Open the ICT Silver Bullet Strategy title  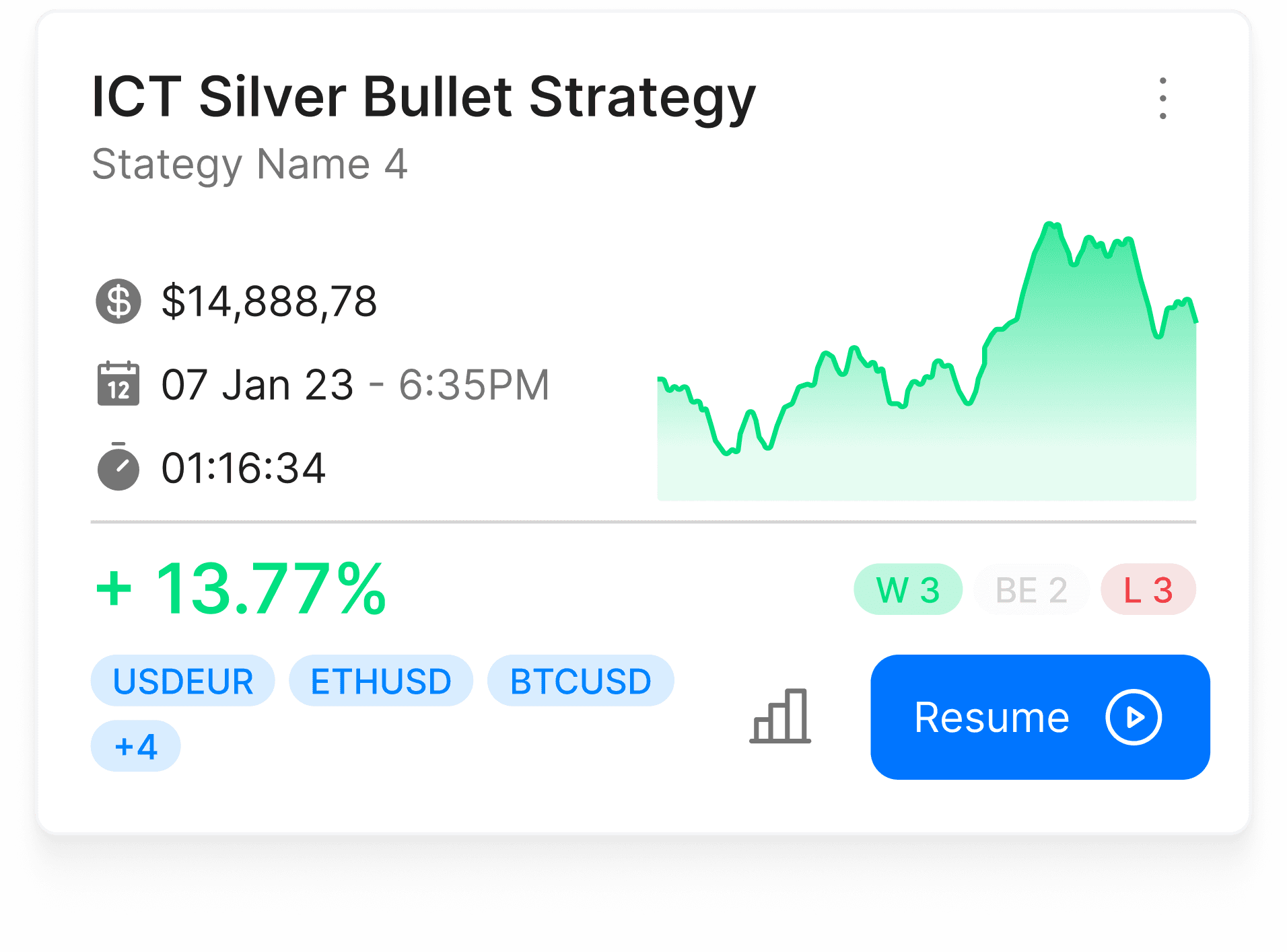coord(423,98)
